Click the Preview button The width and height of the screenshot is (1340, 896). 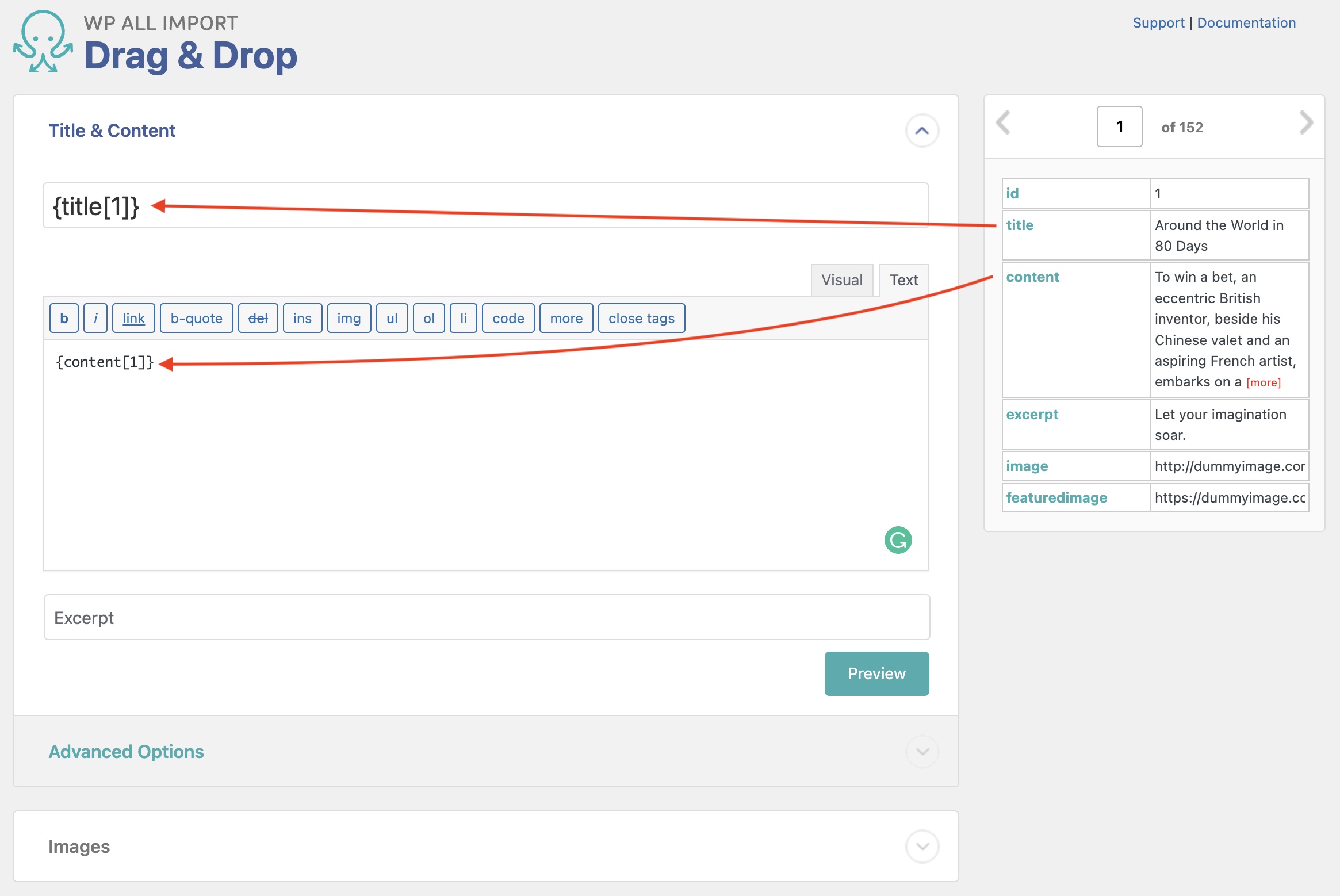[x=876, y=673]
